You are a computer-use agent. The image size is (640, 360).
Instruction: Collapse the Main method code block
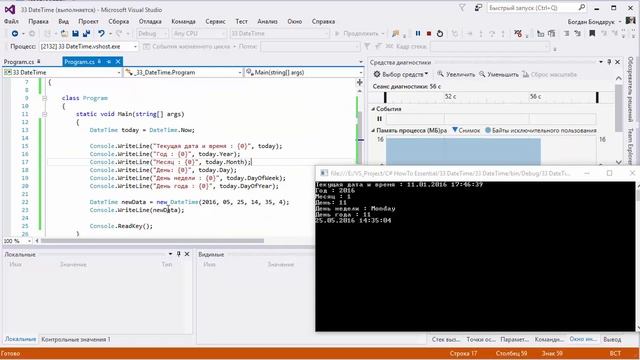tap(44, 114)
